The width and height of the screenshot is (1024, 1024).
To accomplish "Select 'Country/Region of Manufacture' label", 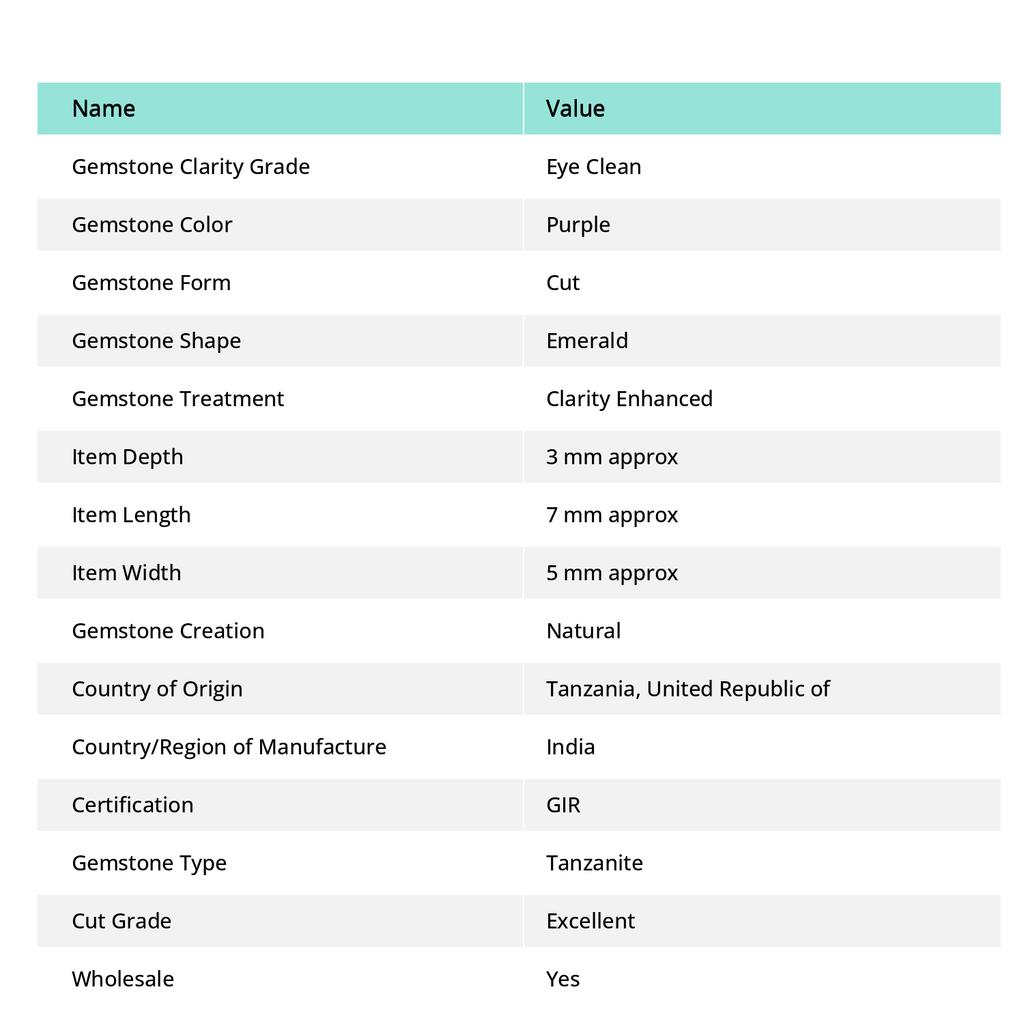I will (229, 746).
